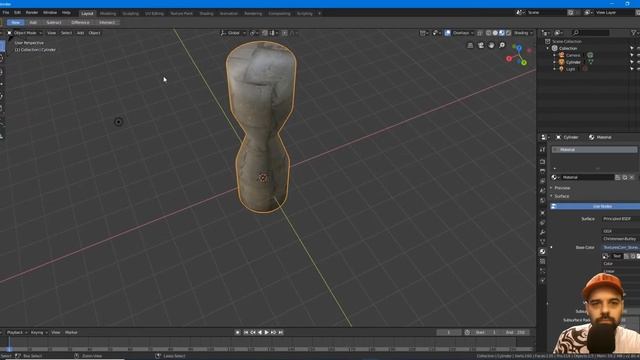Viewport: 640px width, 360px height.
Task: Select the Material slot in list
Action: (594, 150)
